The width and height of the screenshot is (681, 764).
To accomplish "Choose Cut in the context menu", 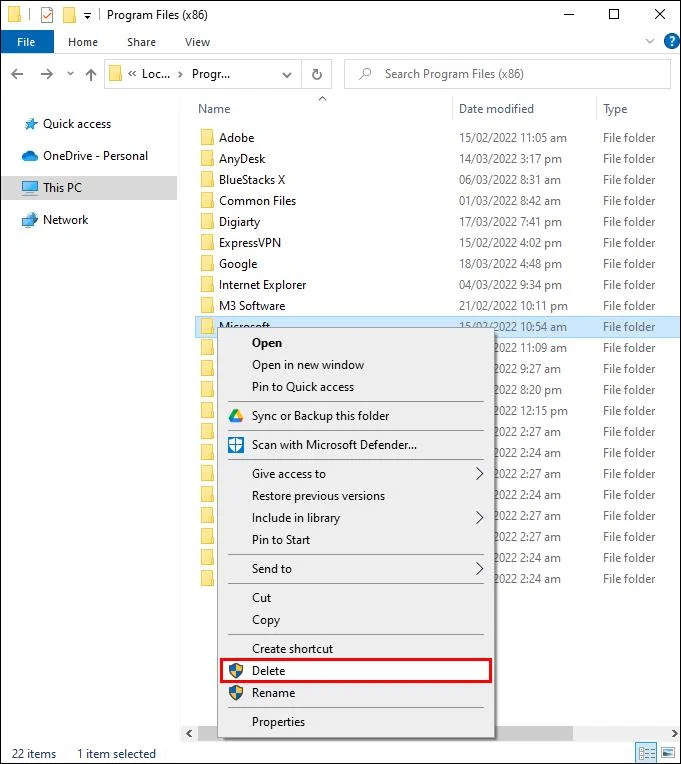I will click(x=356, y=598).
